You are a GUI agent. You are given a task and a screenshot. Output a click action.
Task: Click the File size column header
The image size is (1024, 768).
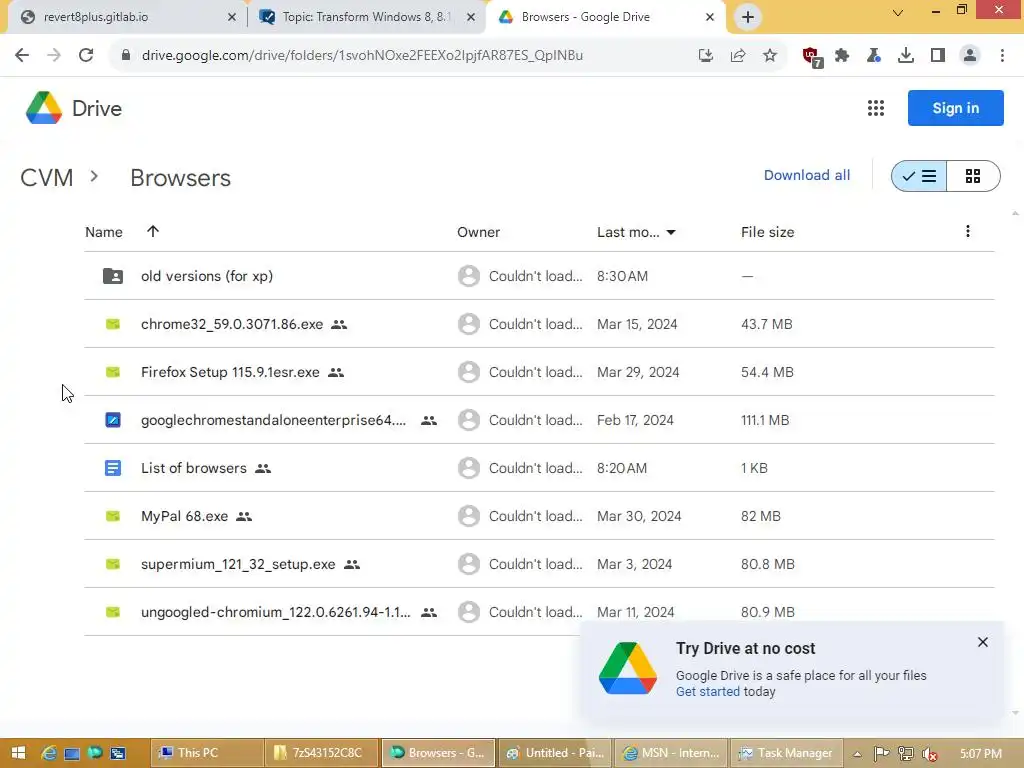pyautogui.click(x=767, y=232)
